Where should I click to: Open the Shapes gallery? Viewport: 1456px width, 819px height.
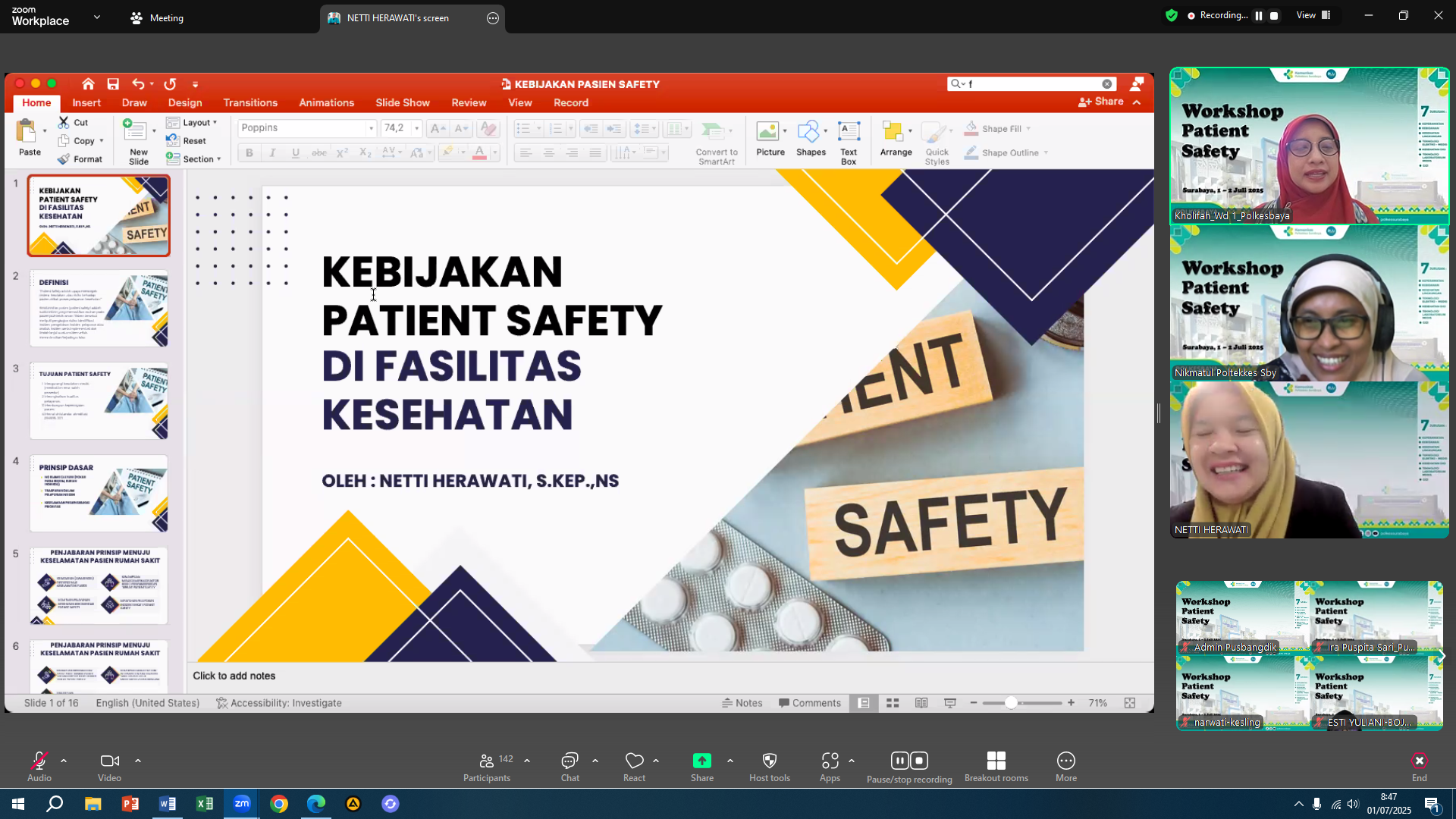[811, 139]
